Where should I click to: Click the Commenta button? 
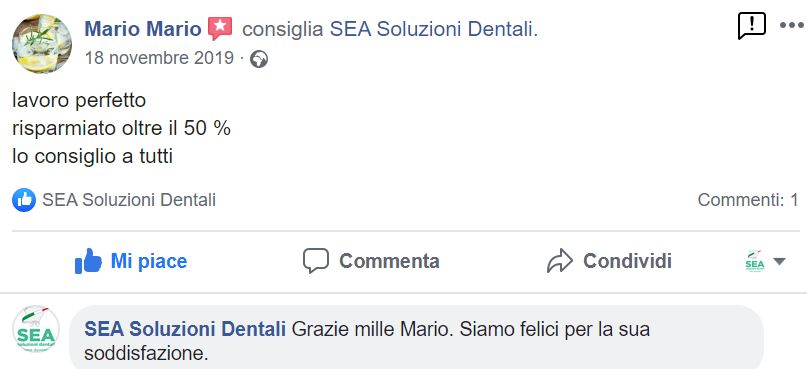coord(371,261)
